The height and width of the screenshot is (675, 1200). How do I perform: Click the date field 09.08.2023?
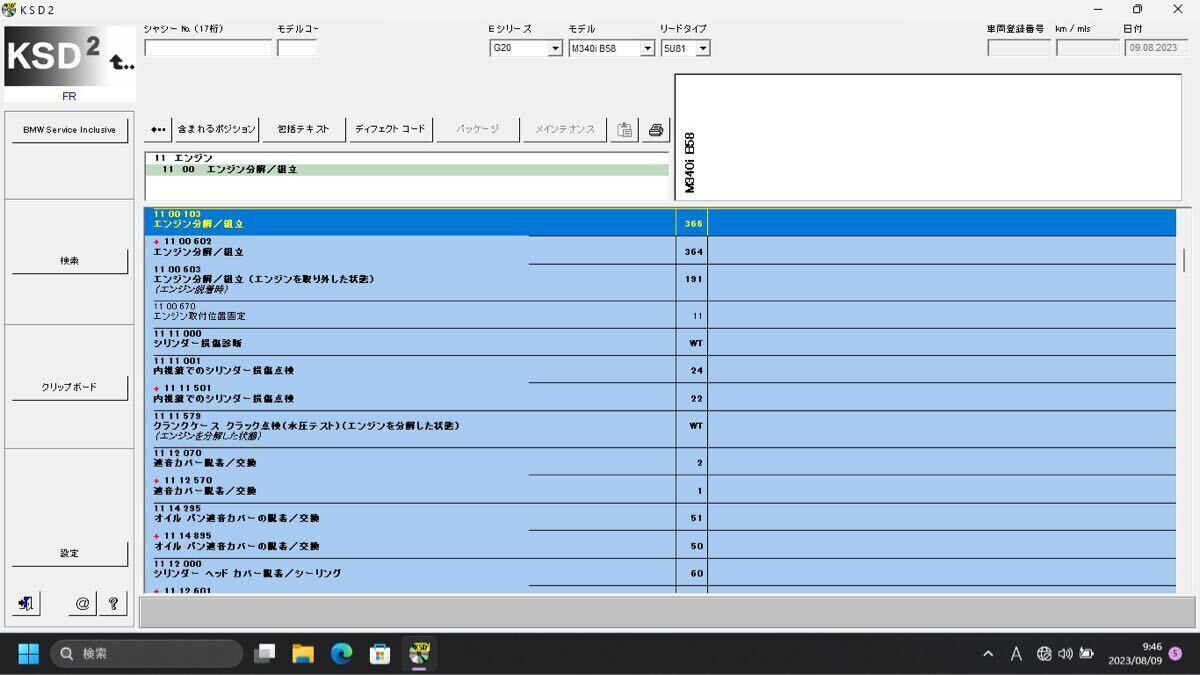point(1157,48)
